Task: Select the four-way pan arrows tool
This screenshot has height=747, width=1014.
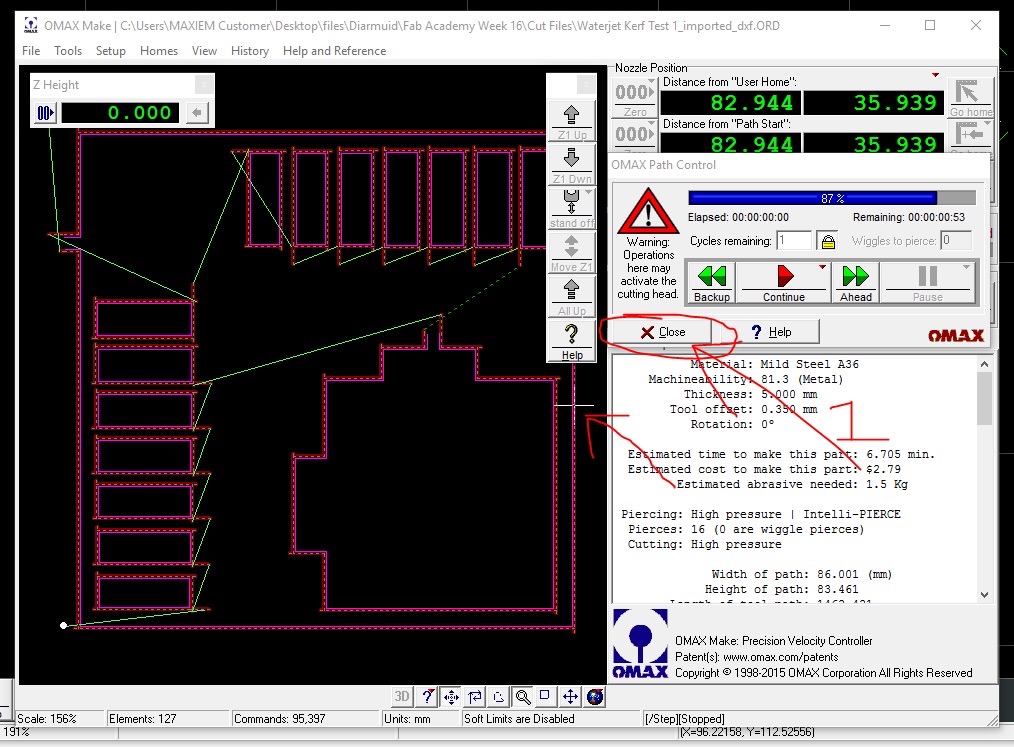Action: [451, 697]
